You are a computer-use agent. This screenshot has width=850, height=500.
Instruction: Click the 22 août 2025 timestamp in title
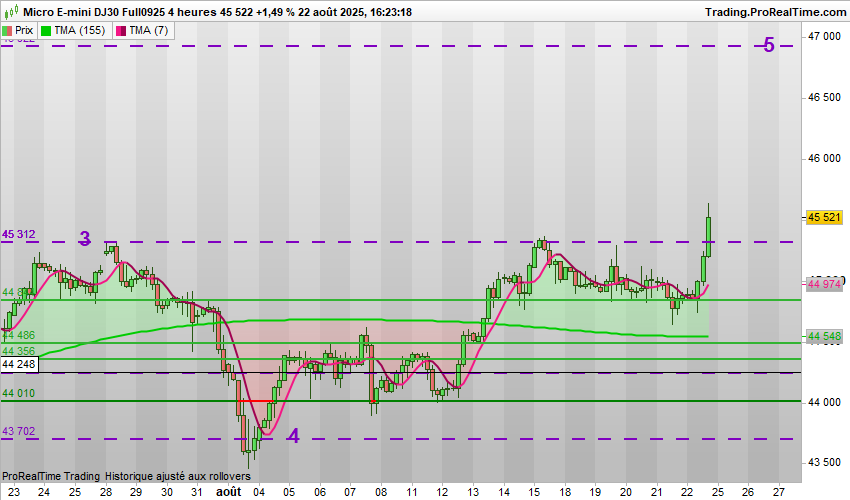pyautogui.click(x=331, y=12)
